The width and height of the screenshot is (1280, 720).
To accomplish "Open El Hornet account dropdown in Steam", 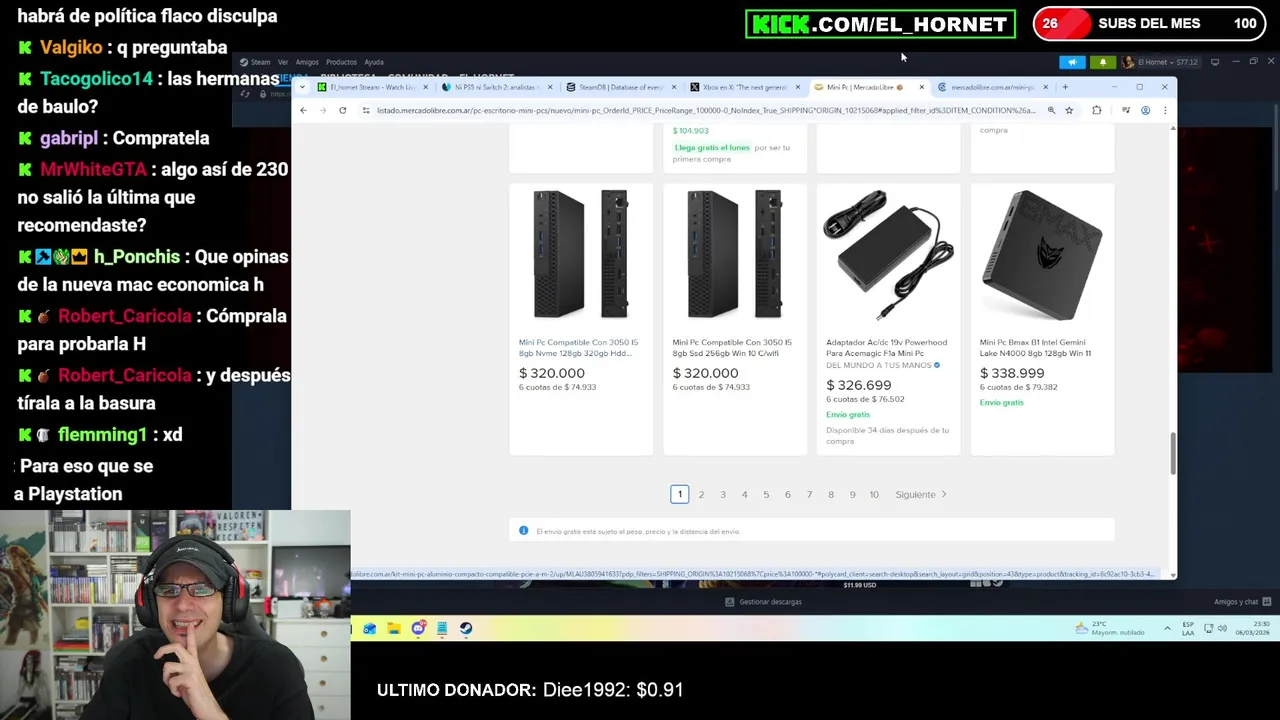I will tap(1160, 62).
